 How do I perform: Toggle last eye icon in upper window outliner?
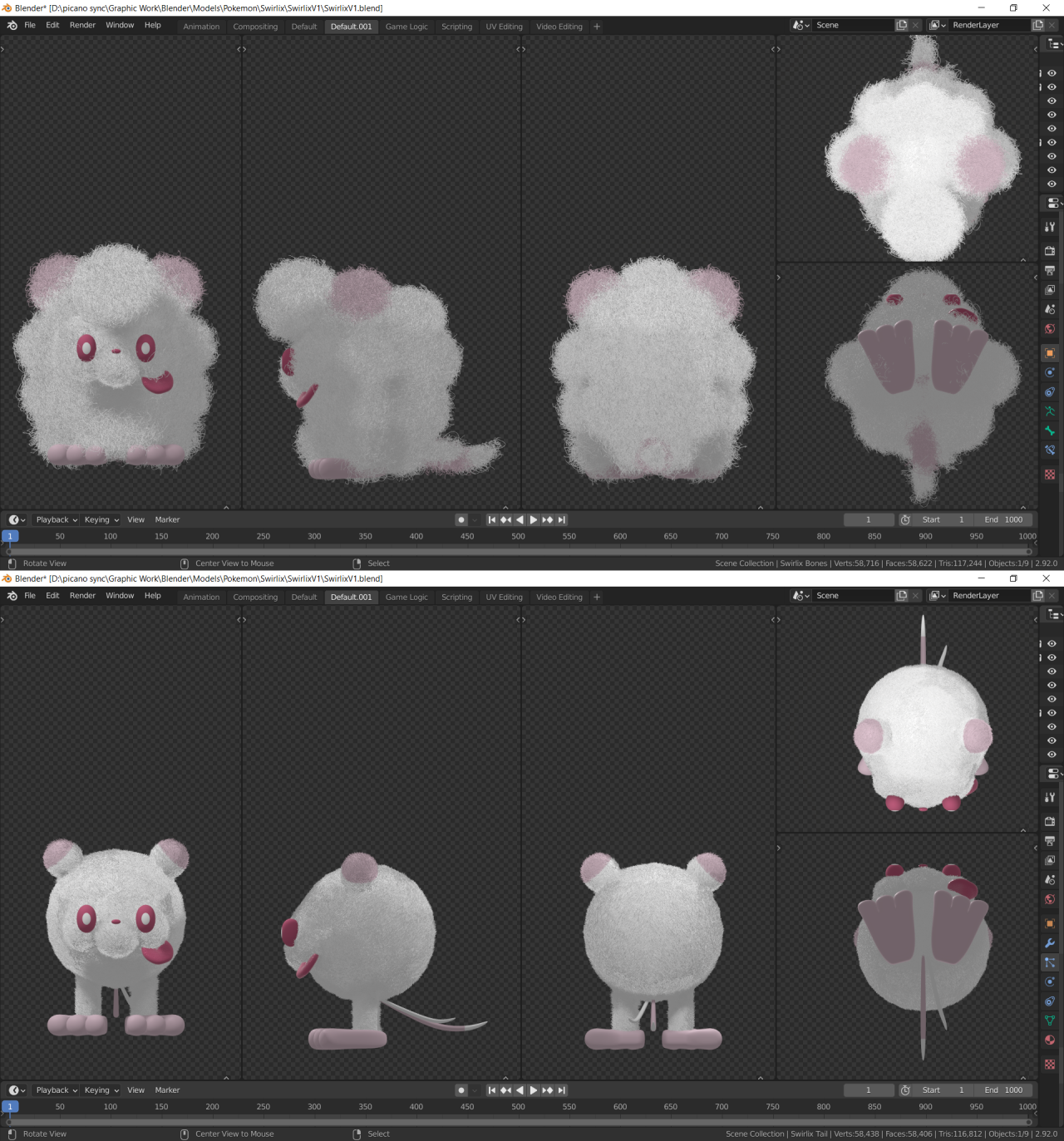tap(1052, 184)
